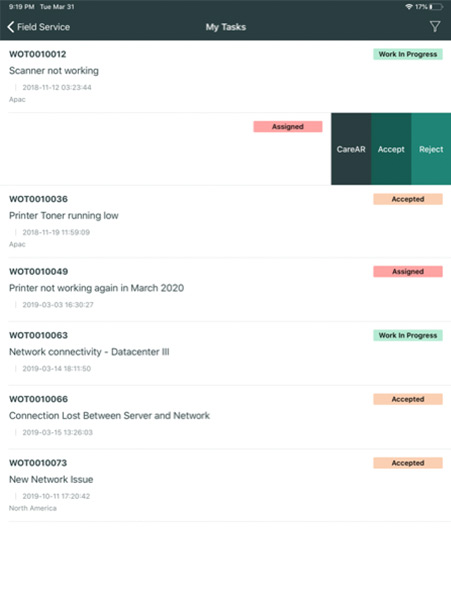Accept the assigned task
The height and width of the screenshot is (598, 451).
[x=391, y=149]
